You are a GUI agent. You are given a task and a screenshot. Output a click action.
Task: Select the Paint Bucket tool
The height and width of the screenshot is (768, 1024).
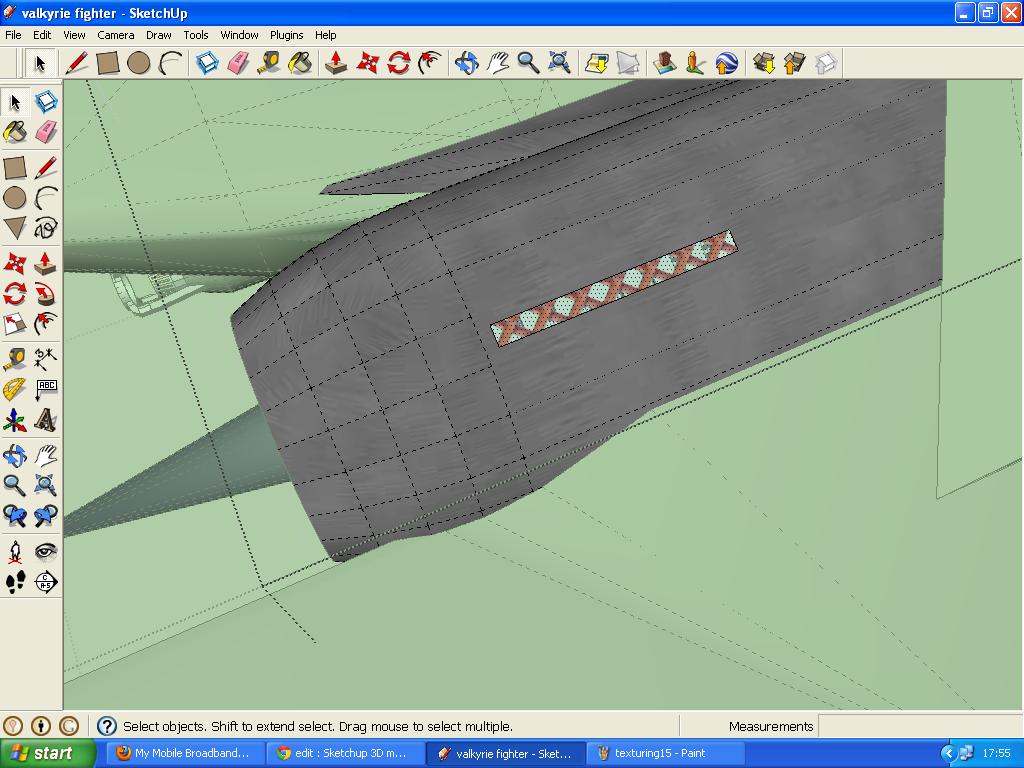[14, 131]
